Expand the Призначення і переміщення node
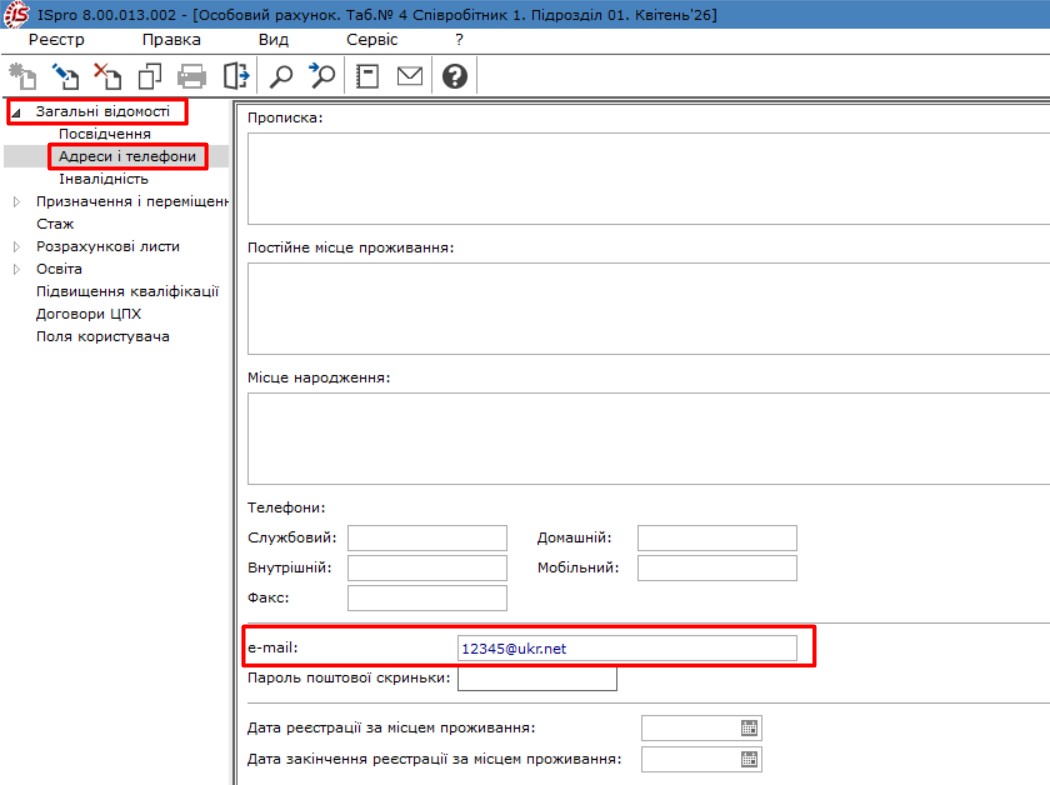The width and height of the screenshot is (1050, 785). pos(16,202)
